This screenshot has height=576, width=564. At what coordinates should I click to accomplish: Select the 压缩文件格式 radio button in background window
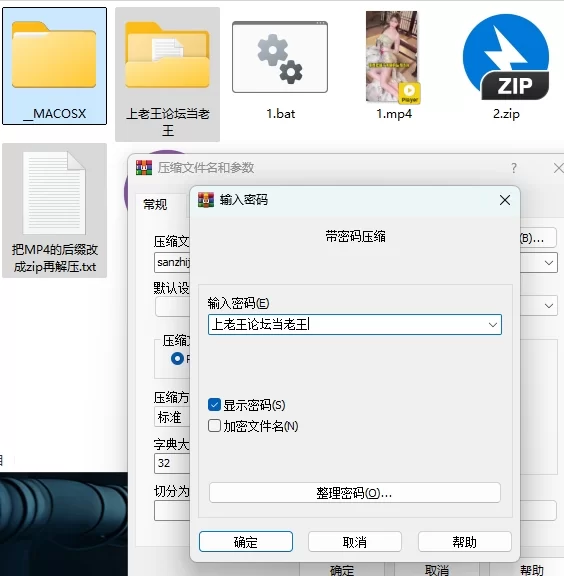coord(177,359)
